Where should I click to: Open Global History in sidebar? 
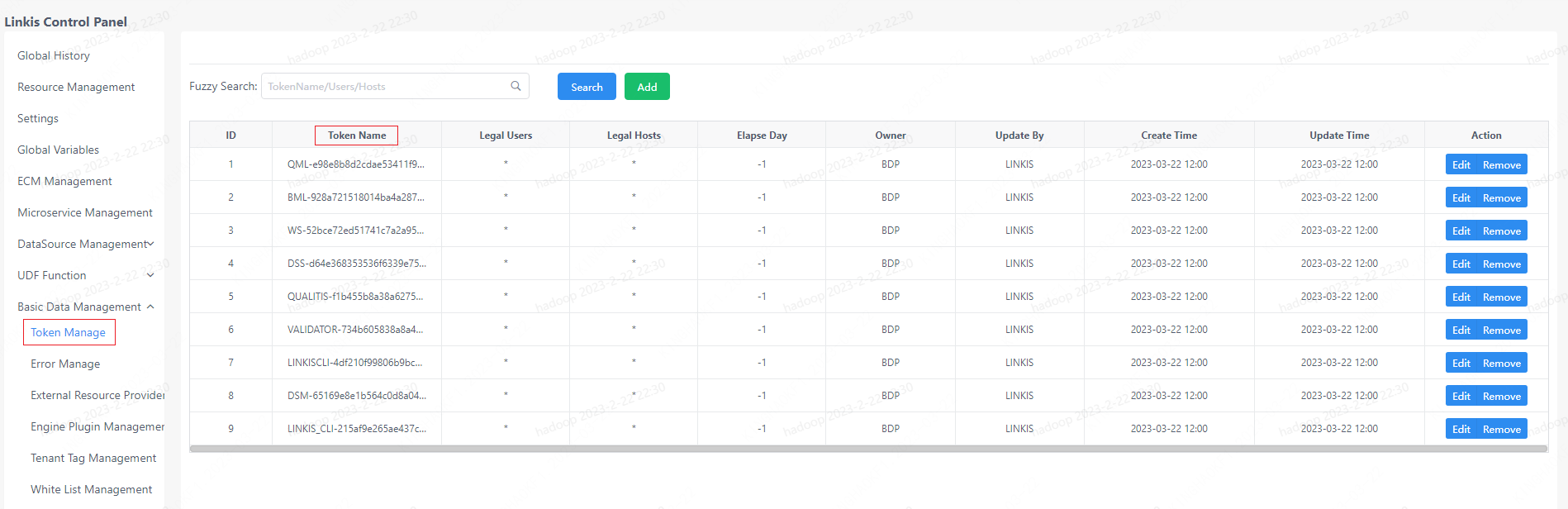[x=54, y=55]
